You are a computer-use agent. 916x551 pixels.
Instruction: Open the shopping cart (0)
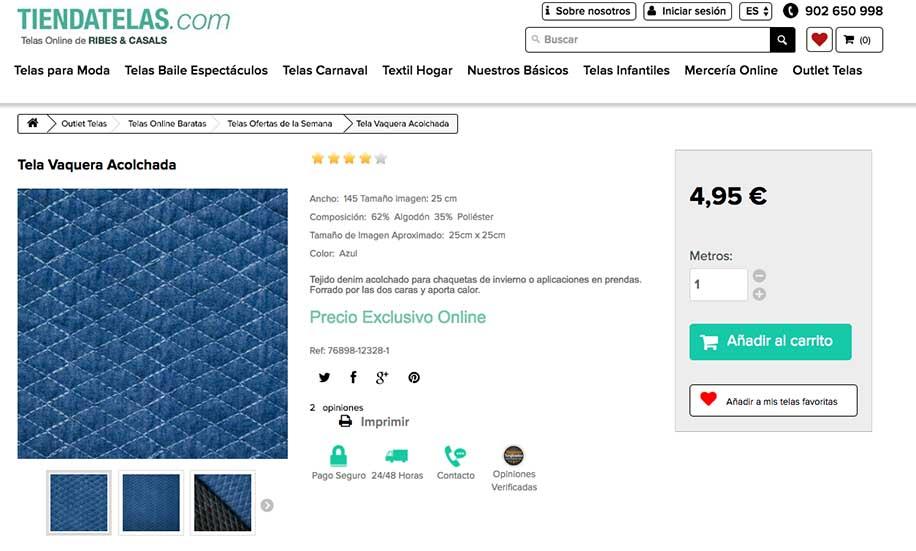859,40
